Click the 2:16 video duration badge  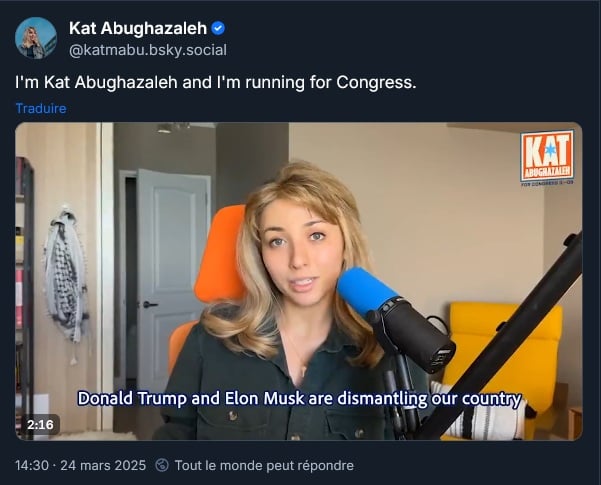point(40,424)
